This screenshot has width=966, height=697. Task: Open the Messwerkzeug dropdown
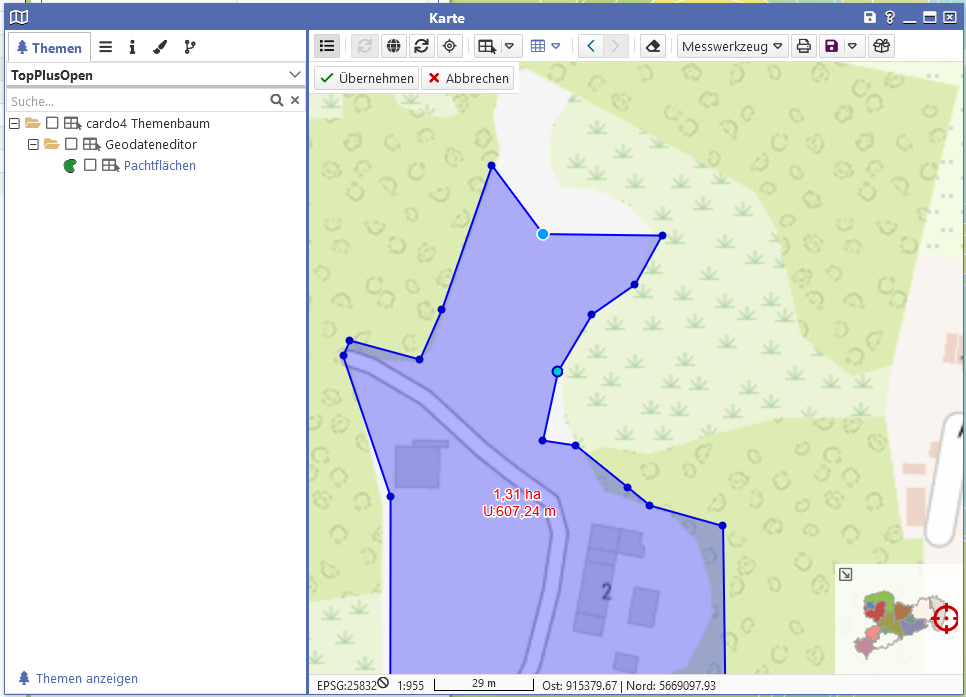pos(732,46)
